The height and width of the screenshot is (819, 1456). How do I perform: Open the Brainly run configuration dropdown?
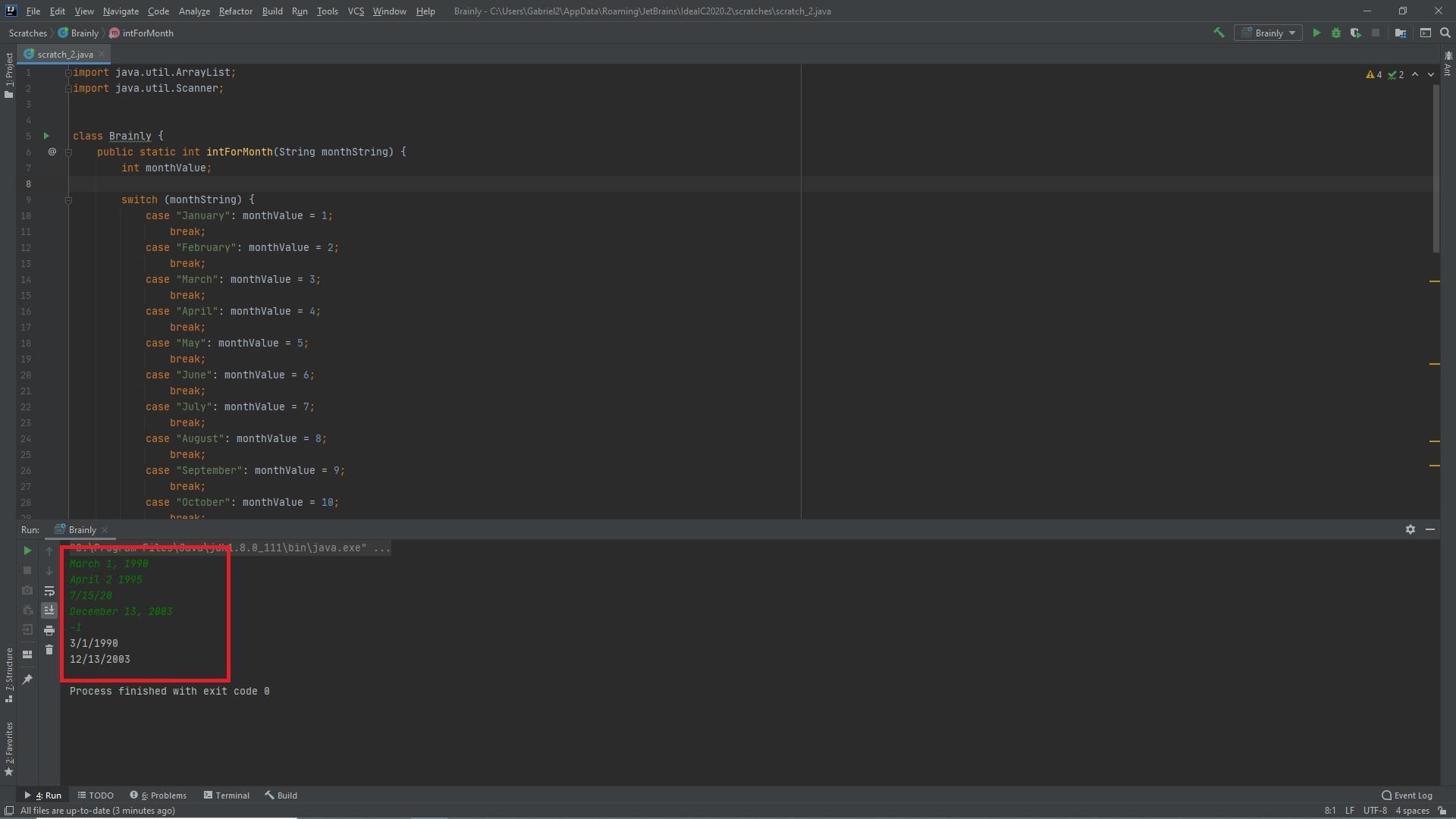(1269, 33)
